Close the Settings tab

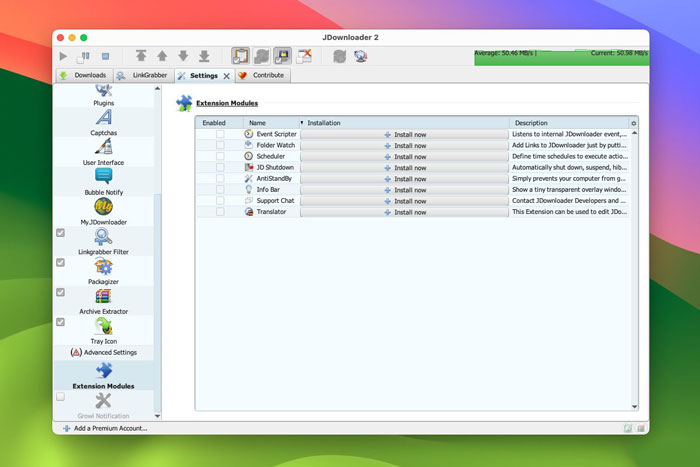[x=227, y=76]
